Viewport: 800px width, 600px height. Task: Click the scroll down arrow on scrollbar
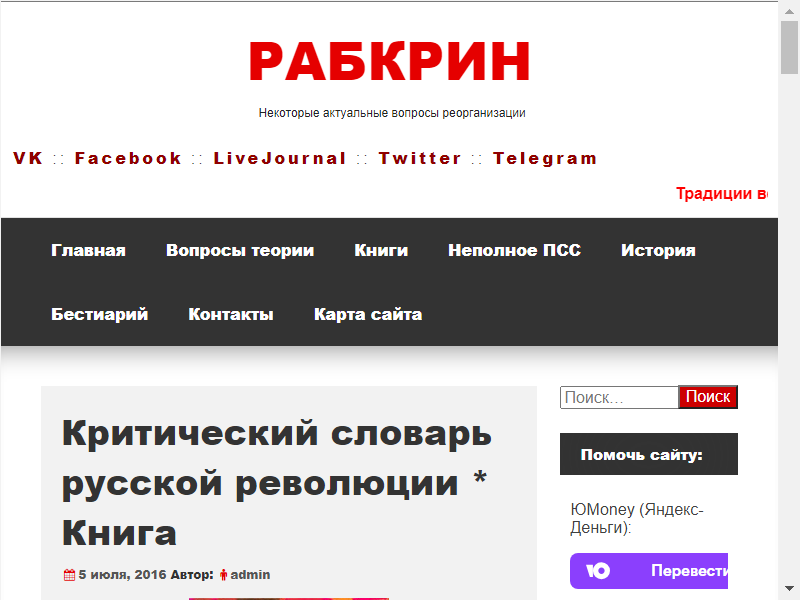click(x=789, y=589)
